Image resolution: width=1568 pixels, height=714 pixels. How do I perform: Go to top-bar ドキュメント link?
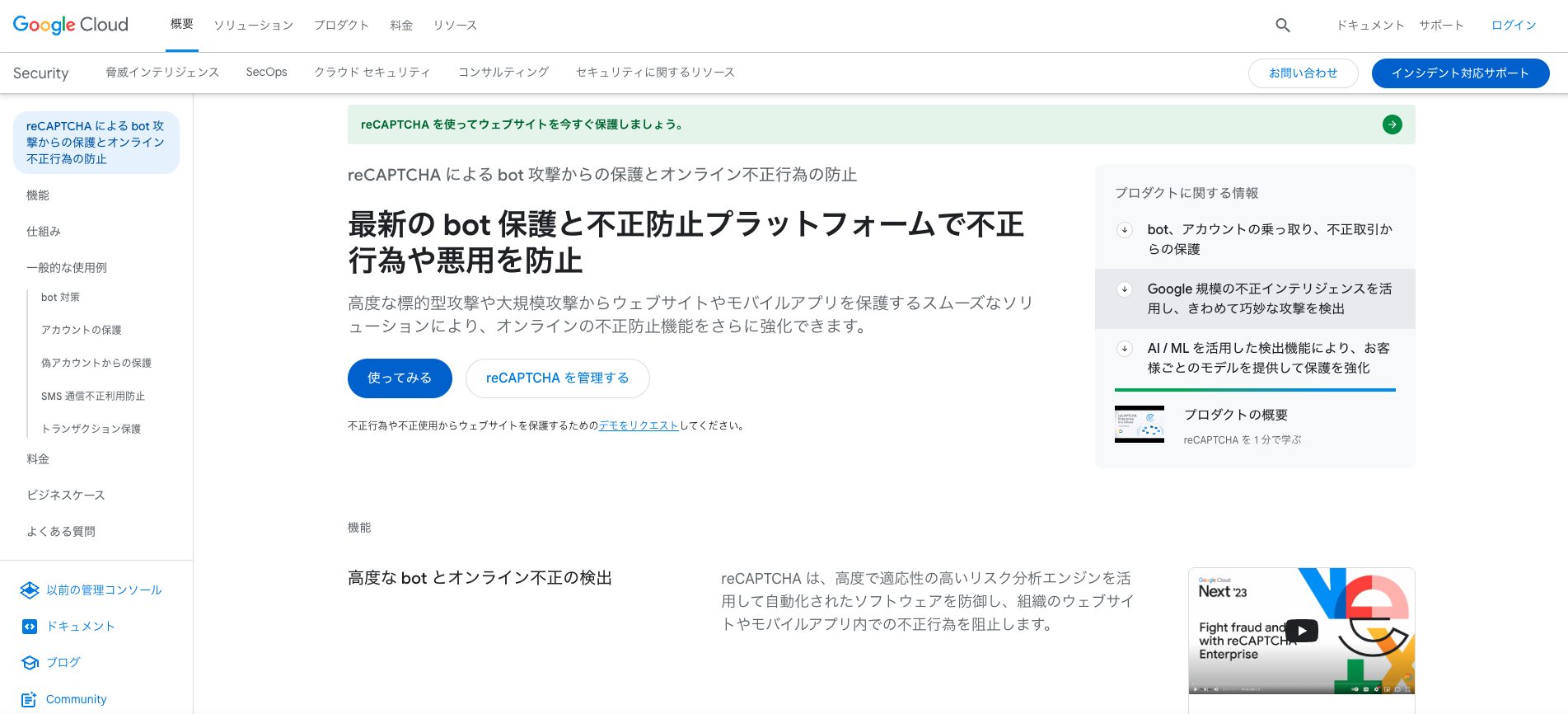[x=1370, y=26]
